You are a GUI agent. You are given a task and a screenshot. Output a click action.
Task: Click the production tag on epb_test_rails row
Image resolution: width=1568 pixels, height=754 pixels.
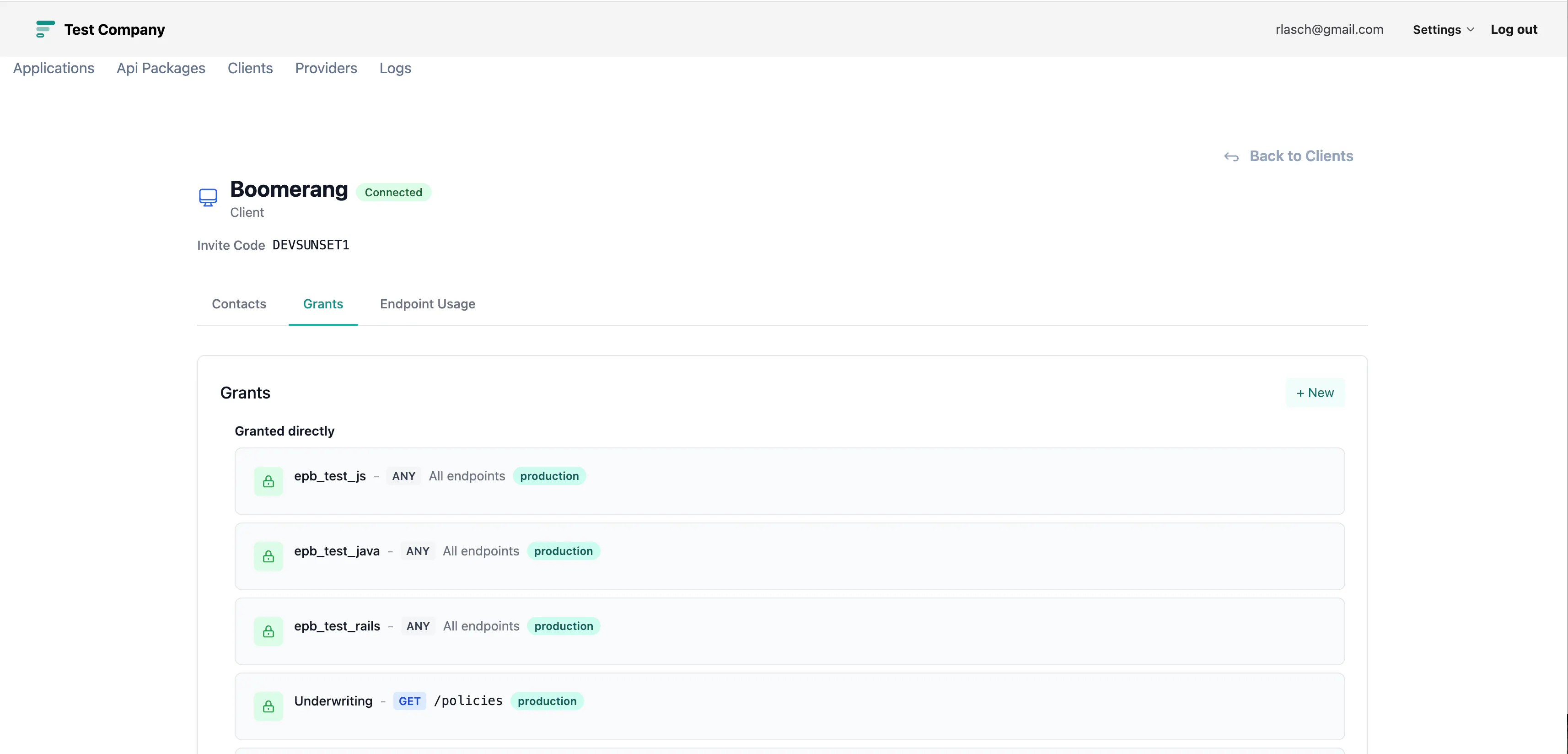(x=564, y=626)
